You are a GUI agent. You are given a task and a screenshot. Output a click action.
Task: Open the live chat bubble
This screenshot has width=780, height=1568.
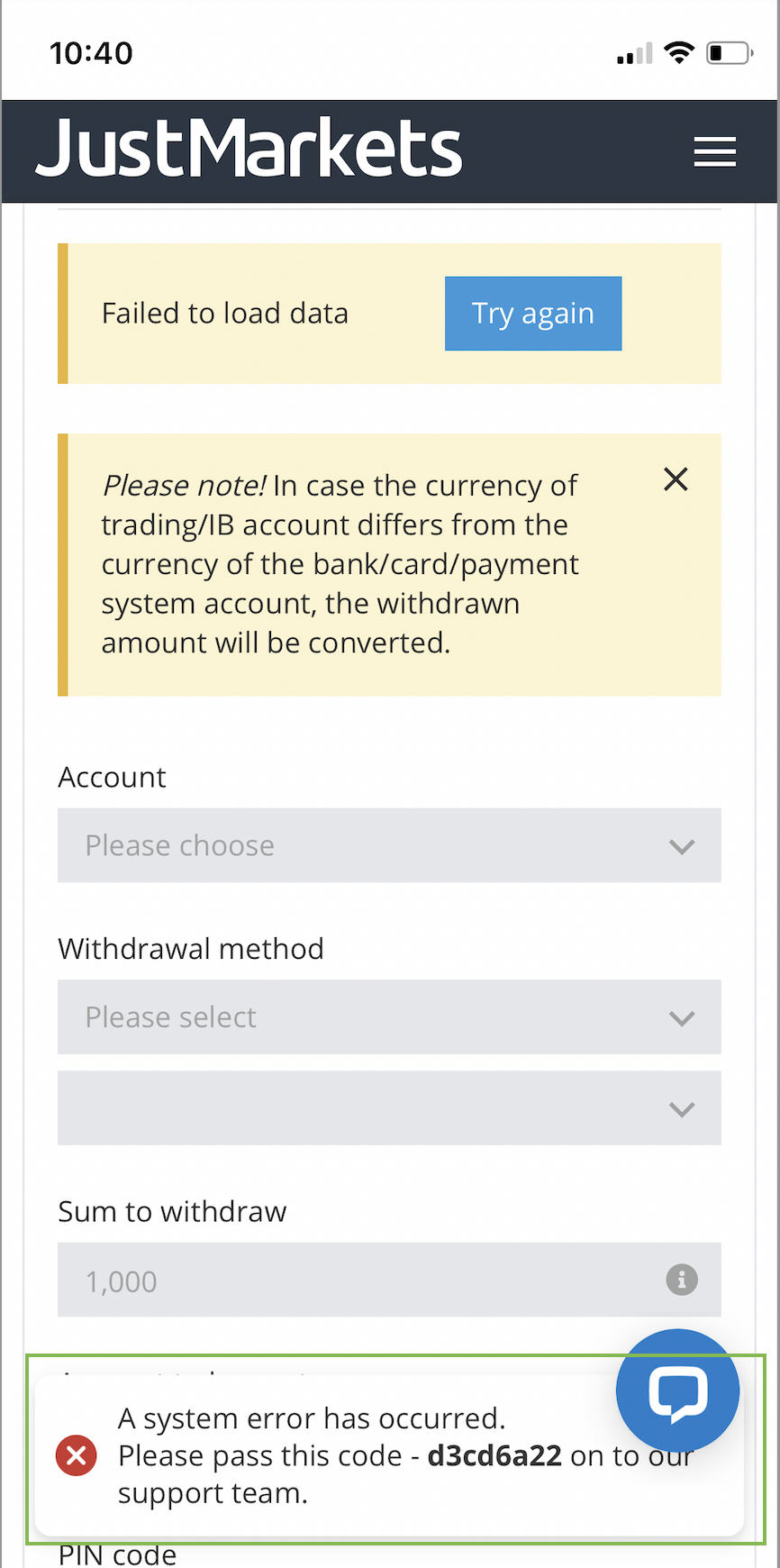coord(677,1390)
